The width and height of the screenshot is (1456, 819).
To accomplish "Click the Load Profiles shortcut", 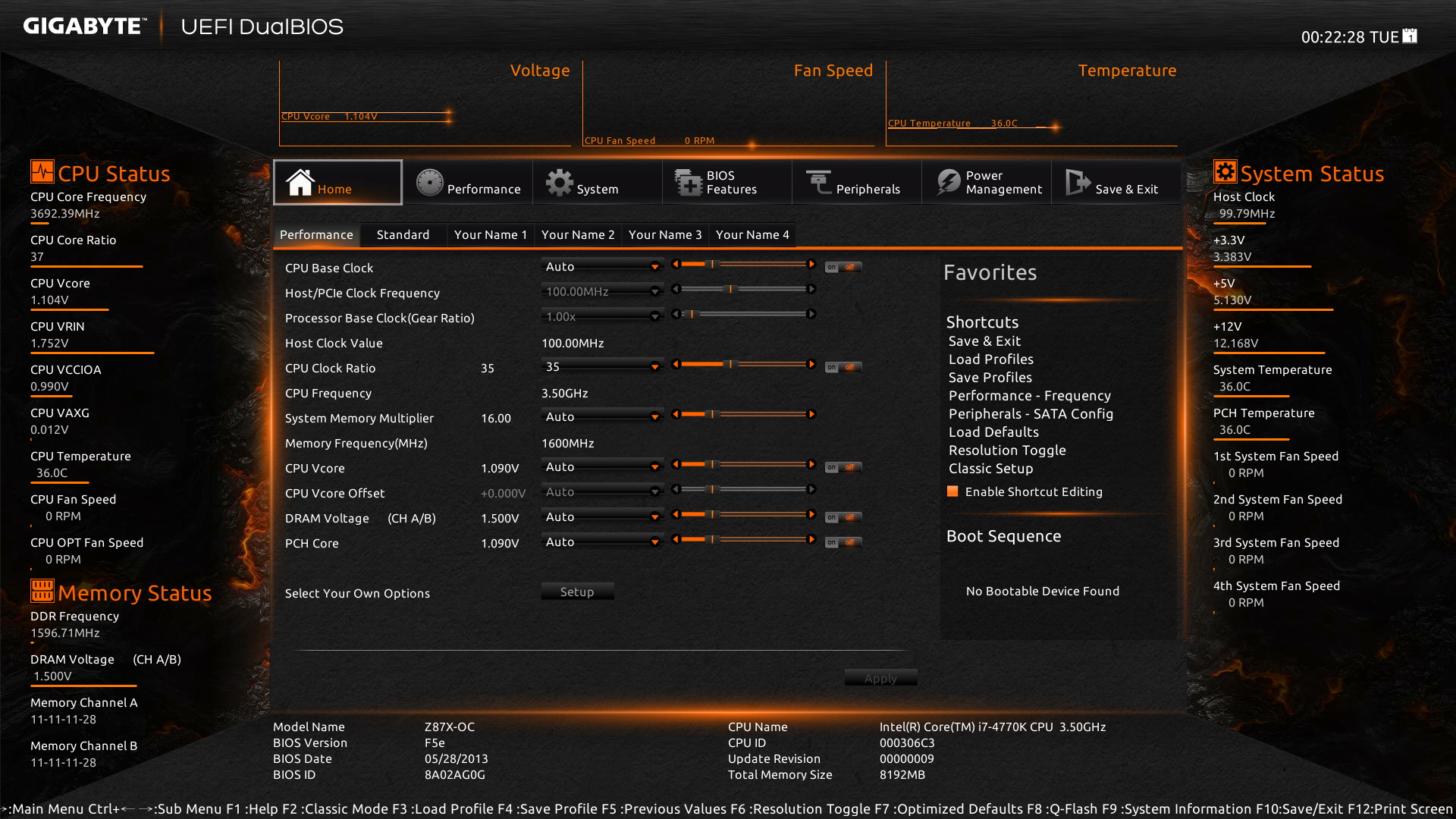I will (x=990, y=359).
